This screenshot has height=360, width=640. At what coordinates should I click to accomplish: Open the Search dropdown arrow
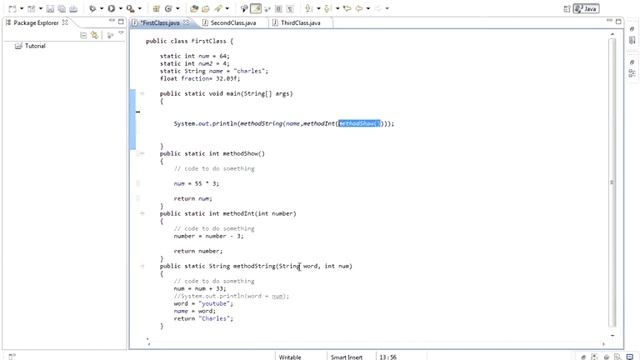pos(227,9)
